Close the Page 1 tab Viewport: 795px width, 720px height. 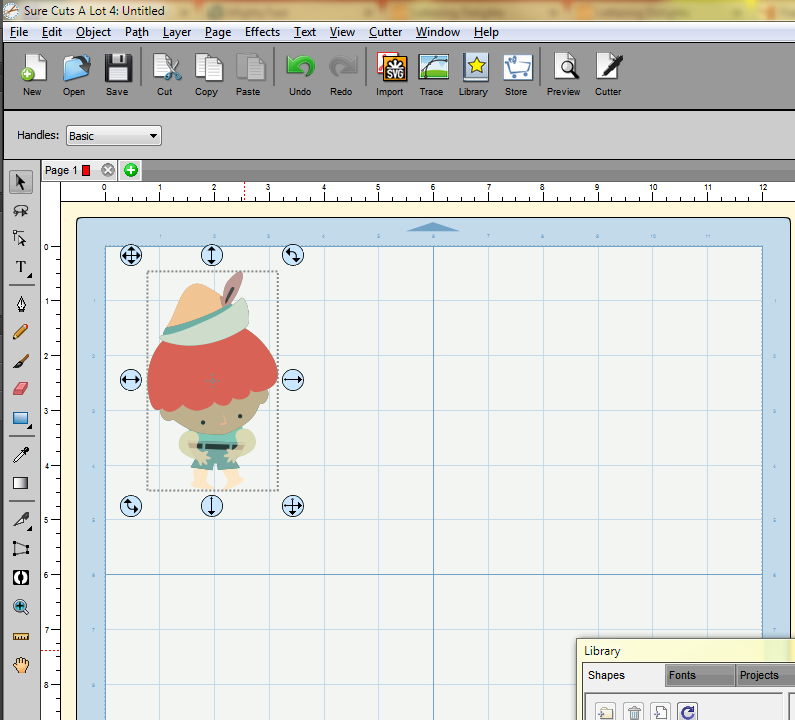pyautogui.click(x=108, y=170)
